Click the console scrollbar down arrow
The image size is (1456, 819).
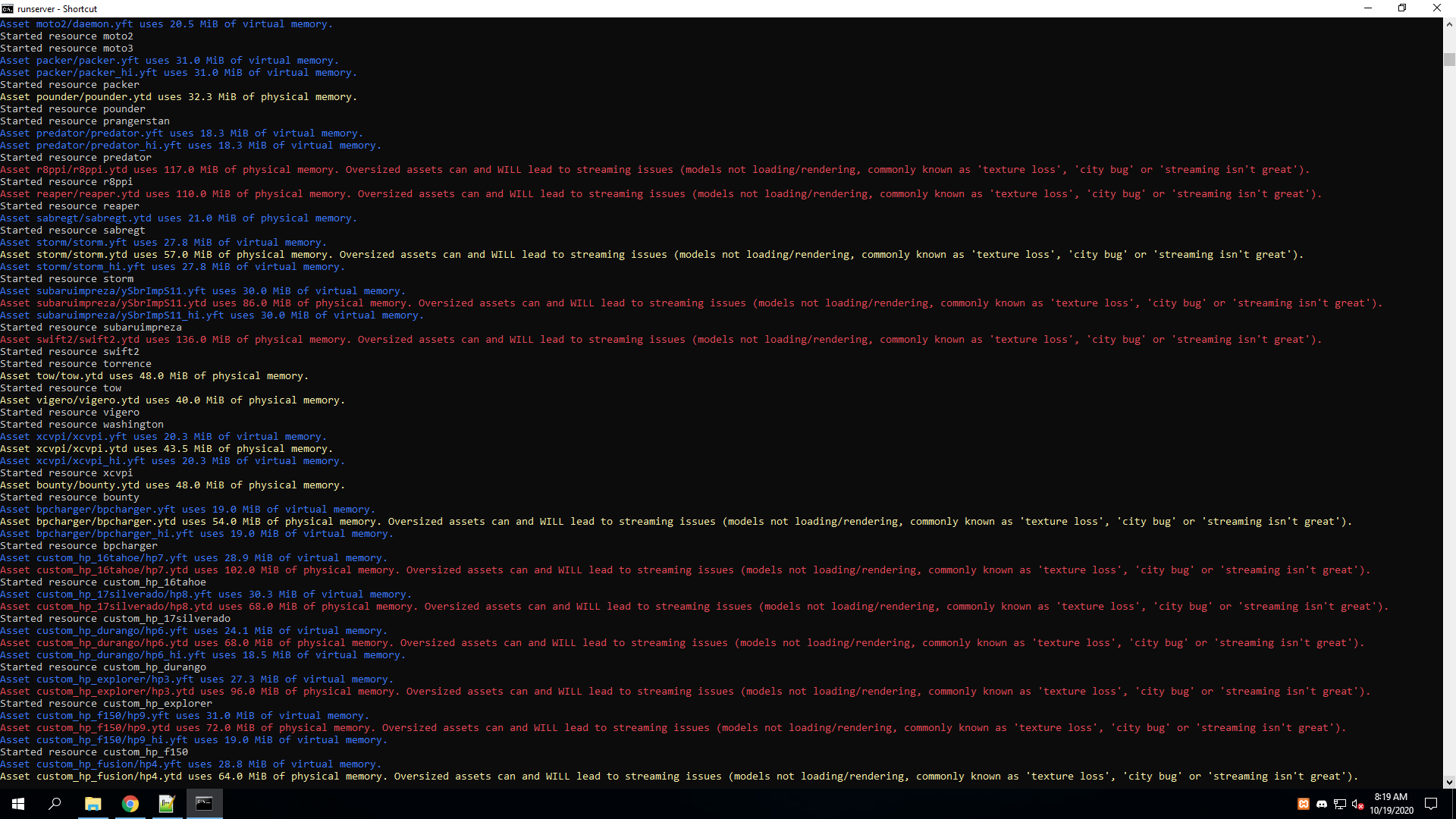(x=1449, y=782)
